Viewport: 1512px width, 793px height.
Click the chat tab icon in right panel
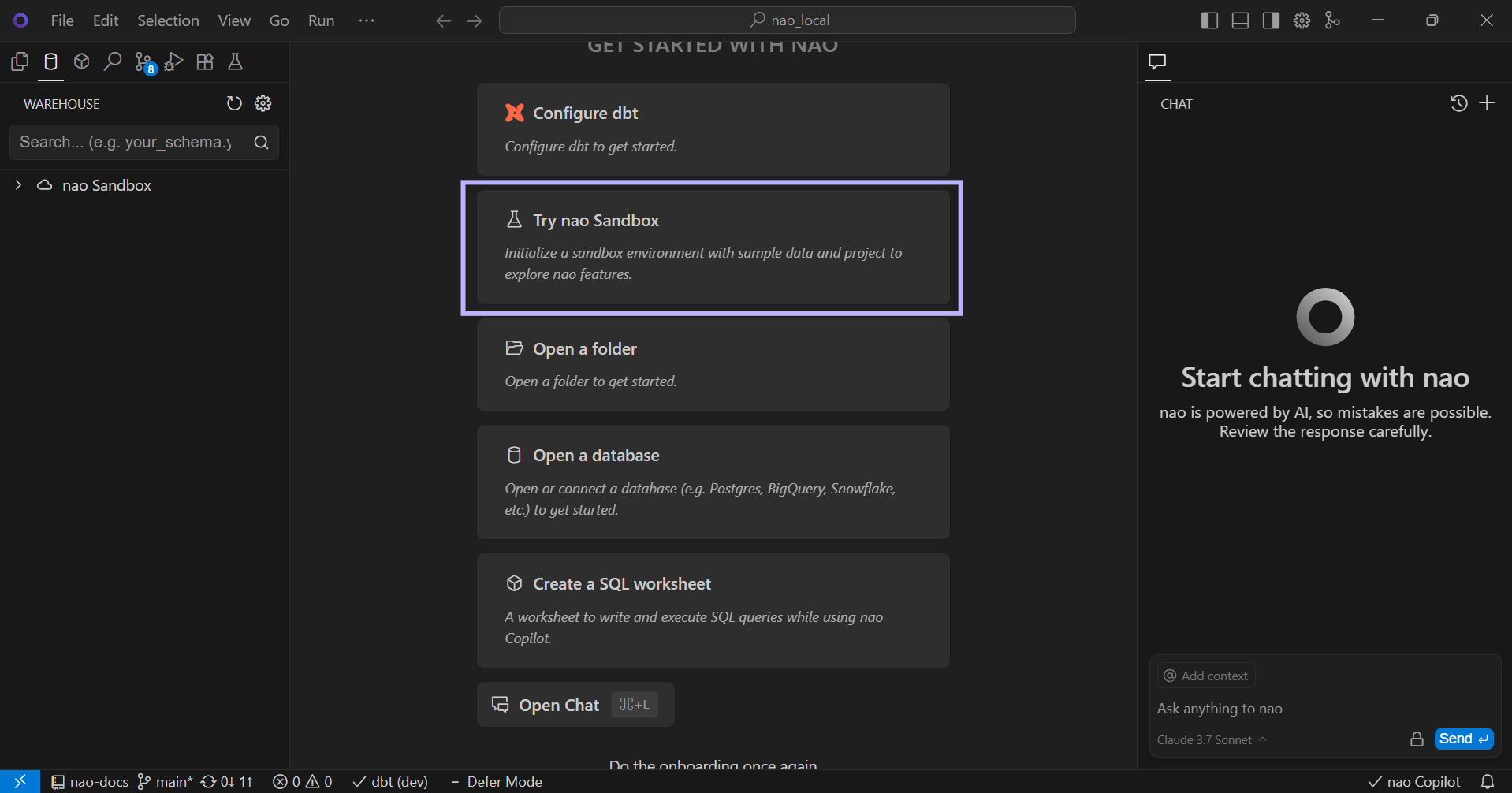[1157, 61]
